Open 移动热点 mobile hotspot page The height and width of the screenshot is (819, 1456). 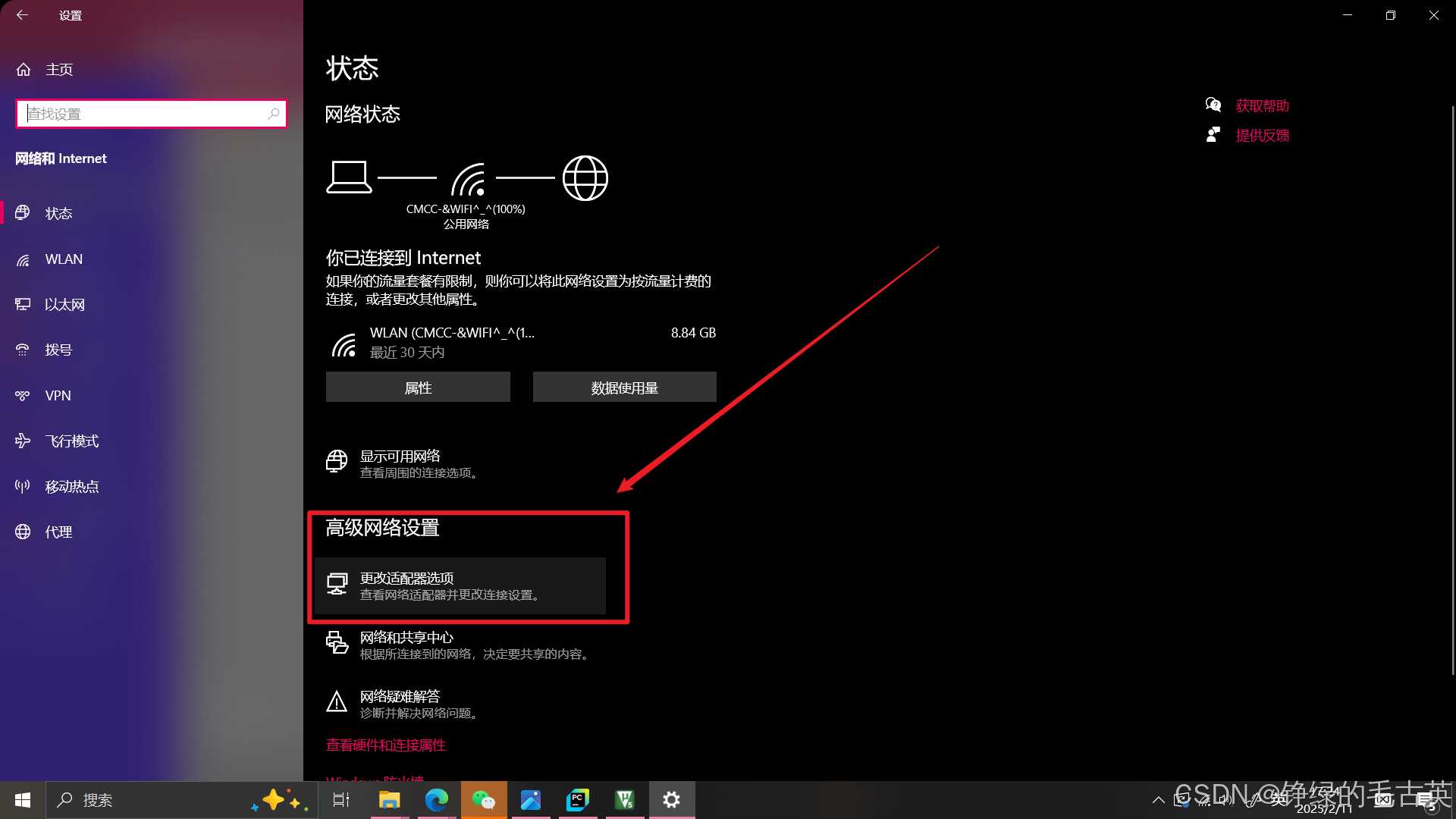[x=71, y=487]
